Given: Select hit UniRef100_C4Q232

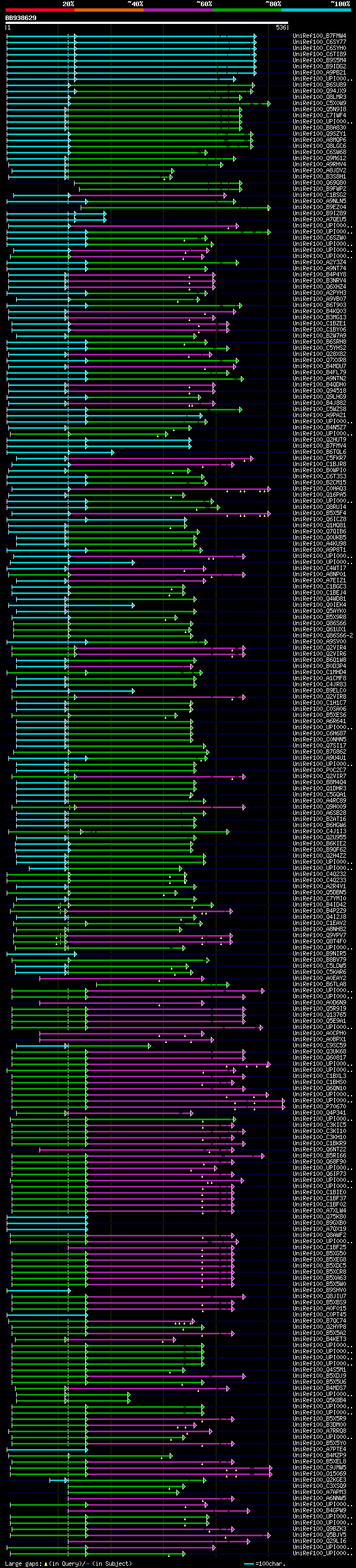Looking at the screenshot, I should [x=319, y=874].
